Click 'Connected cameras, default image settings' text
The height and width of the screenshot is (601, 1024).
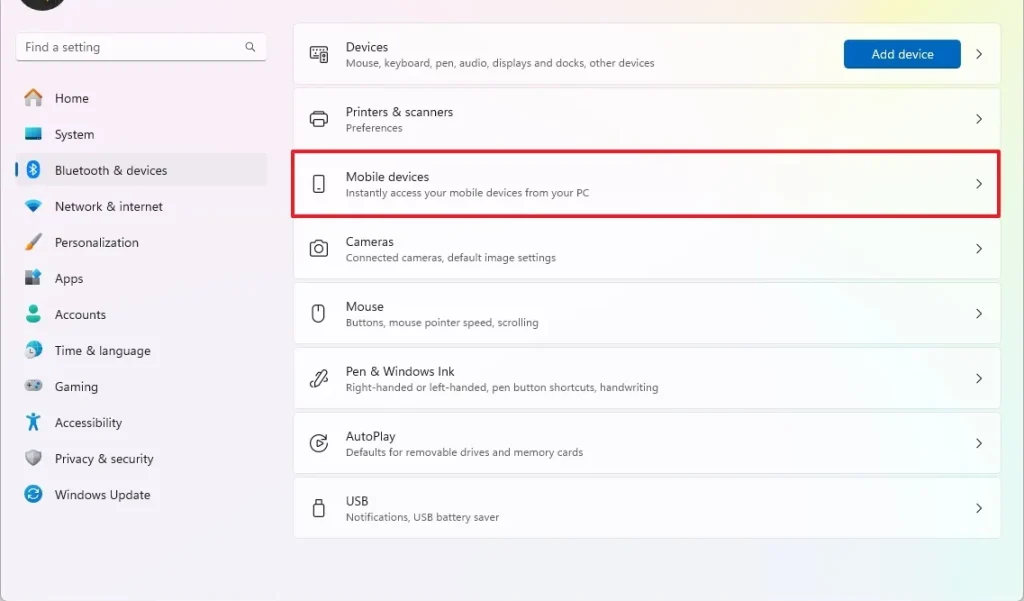451,257
